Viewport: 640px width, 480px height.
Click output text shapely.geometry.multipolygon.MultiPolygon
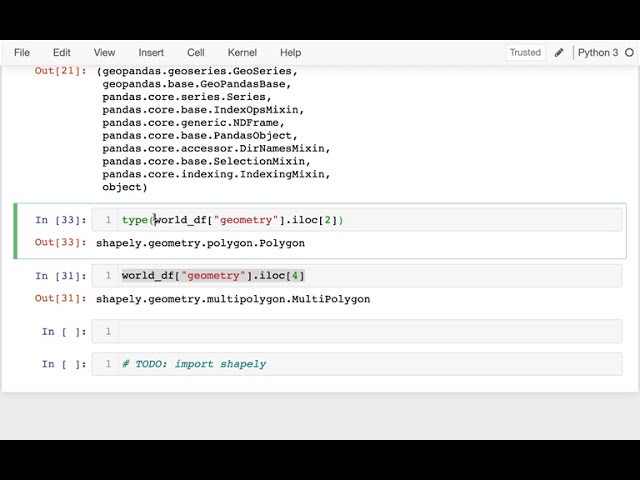tap(233, 299)
